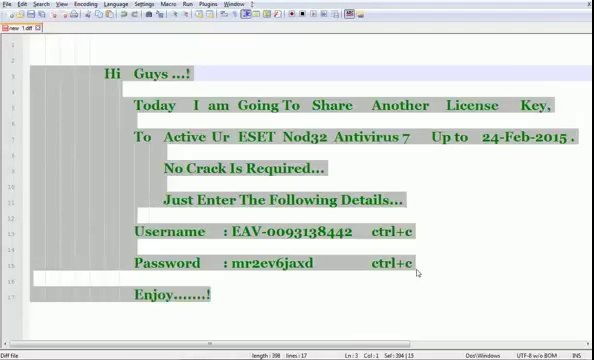Open the Search menu
This screenshot has width=594, height=360.
point(41,4)
